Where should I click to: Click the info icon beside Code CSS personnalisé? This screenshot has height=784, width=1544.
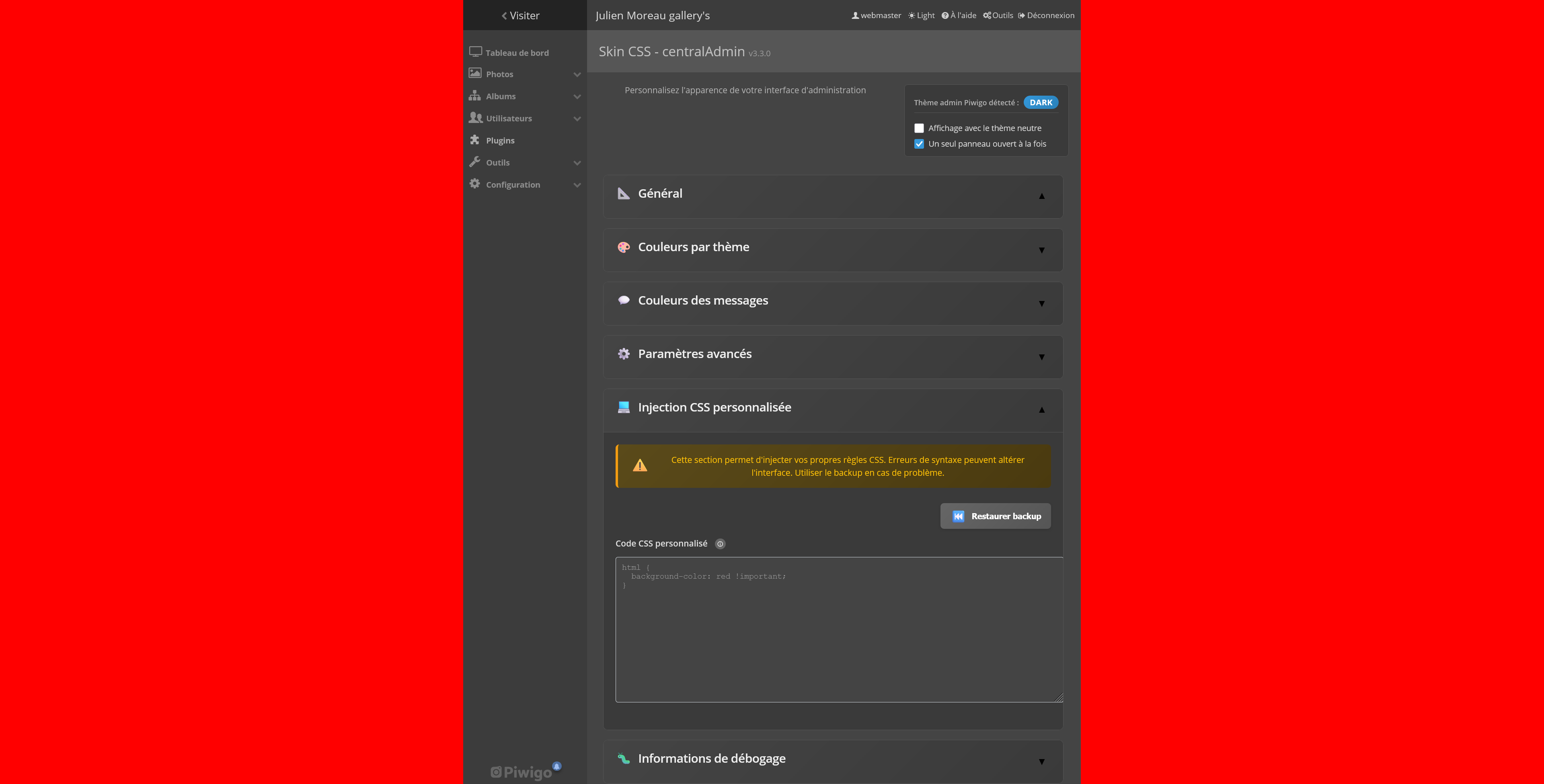click(720, 544)
